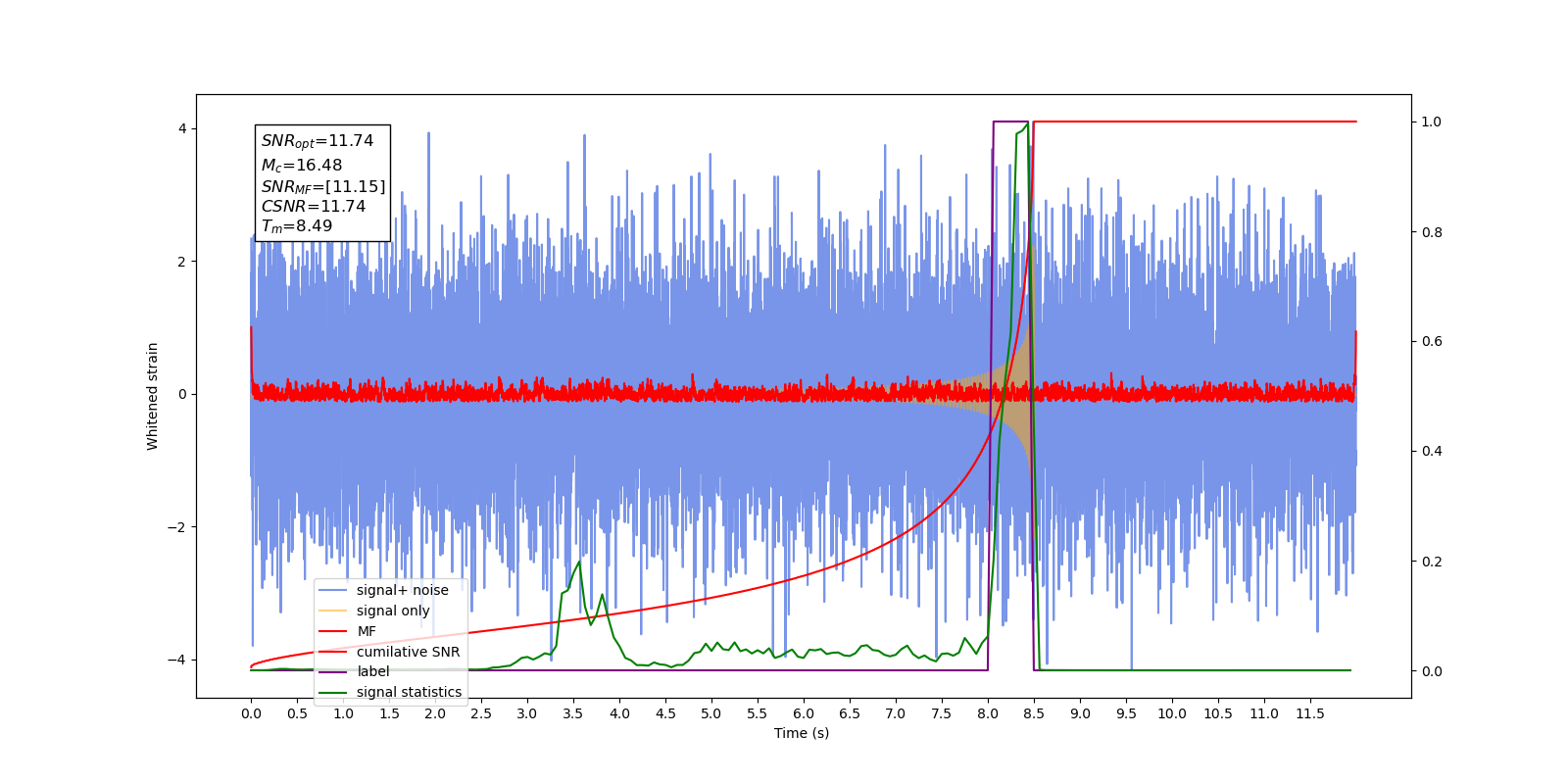Screen dimensions: 1568x784
Task: Click x-axis tick label 1.5
Action: click(389, 713)
